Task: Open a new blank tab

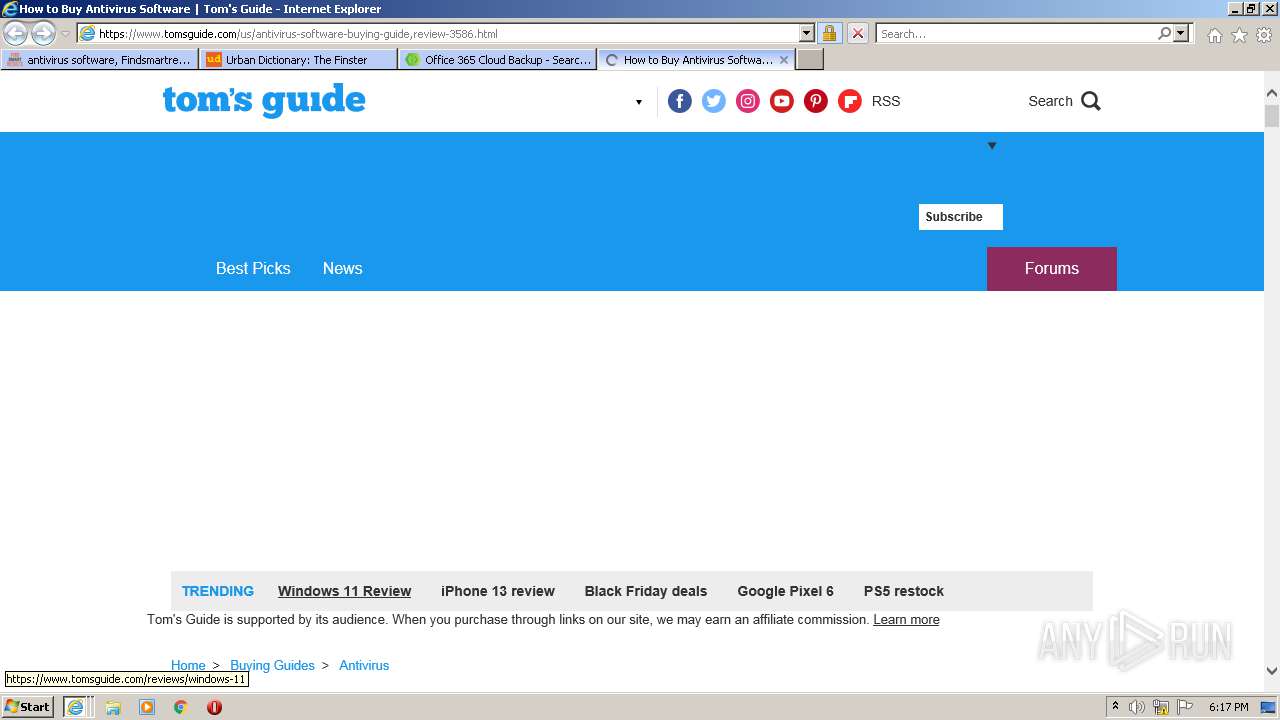Action: tap(810, 60)
